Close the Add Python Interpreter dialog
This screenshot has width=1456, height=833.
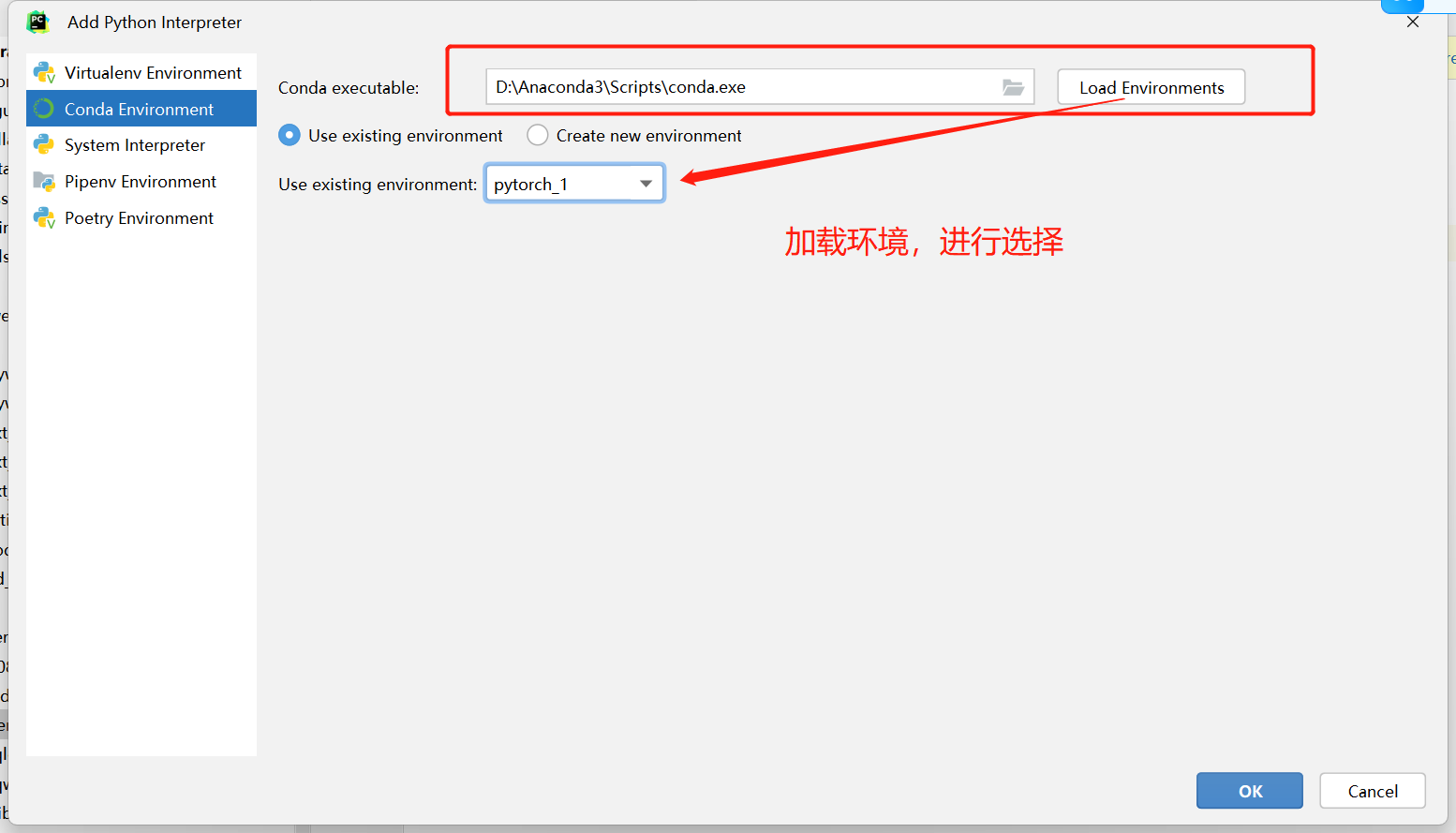1413,22
